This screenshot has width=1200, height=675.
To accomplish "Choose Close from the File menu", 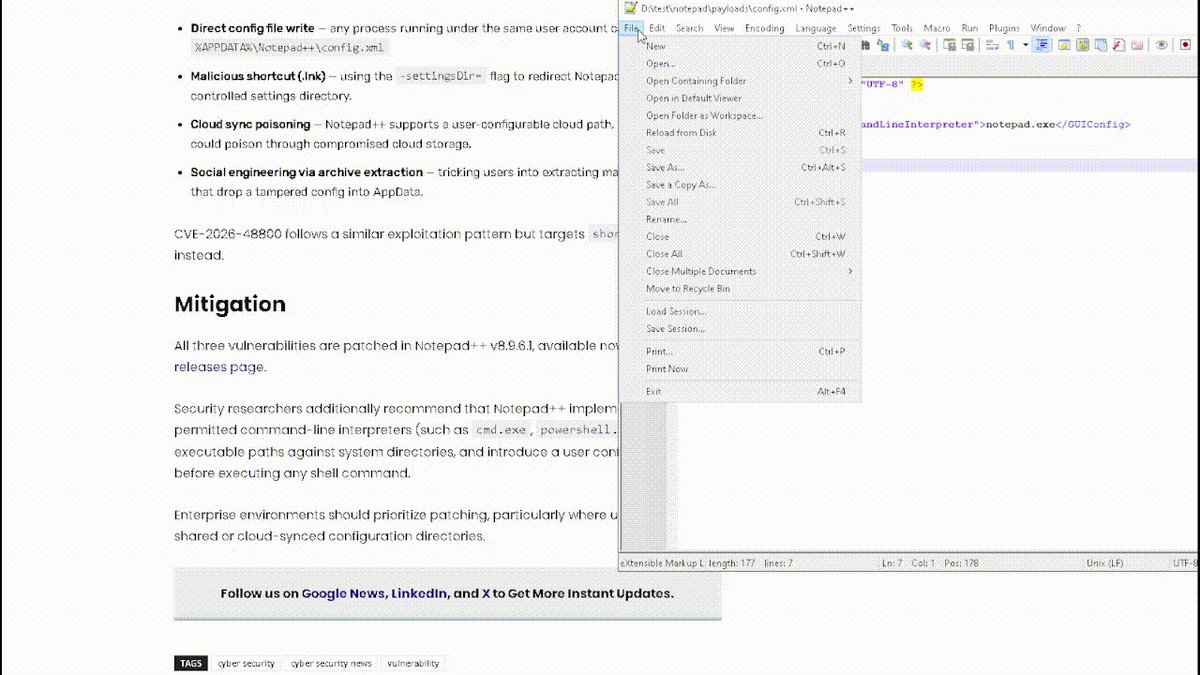I will point(740,237).
